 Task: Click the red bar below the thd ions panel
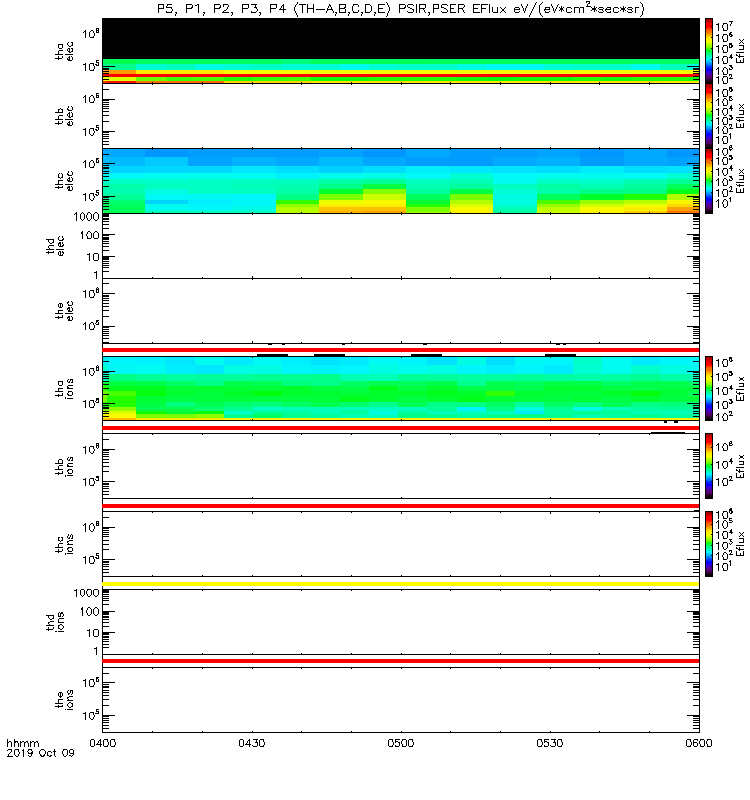pos(401,661)
